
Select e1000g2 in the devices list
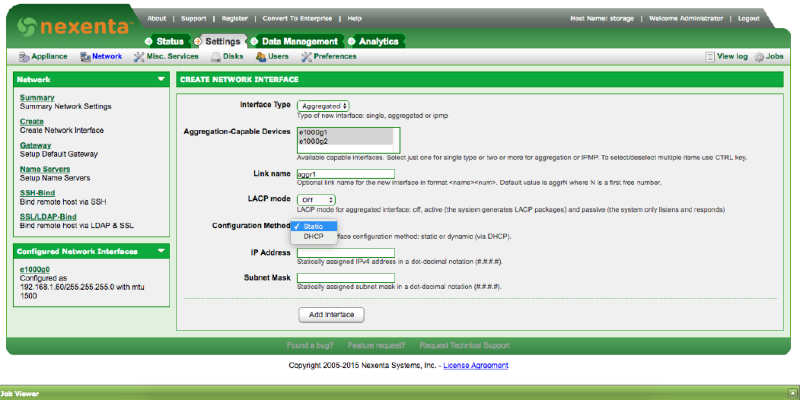pos(313,141)
